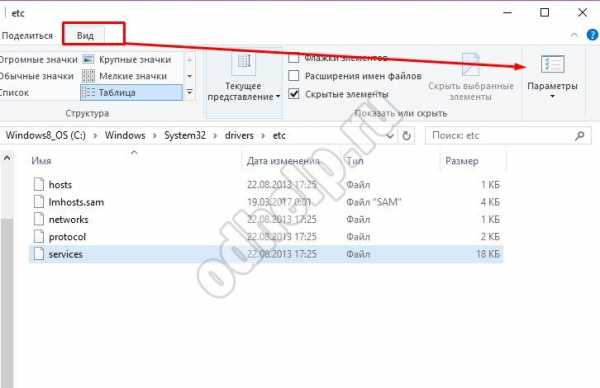Navigate to System32 in breadcrumb
Image resolution: width=600 pixels, height=388 pixels.
[x=185, y=135]
